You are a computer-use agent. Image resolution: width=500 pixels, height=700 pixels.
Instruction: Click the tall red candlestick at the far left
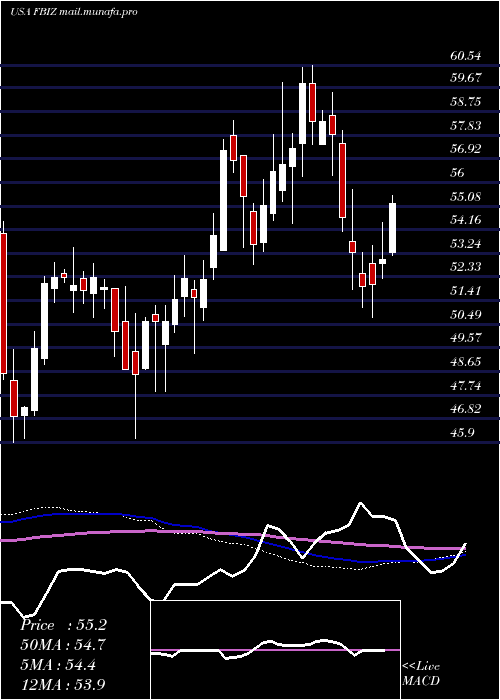pyautogui.click(x=3, y=303)
